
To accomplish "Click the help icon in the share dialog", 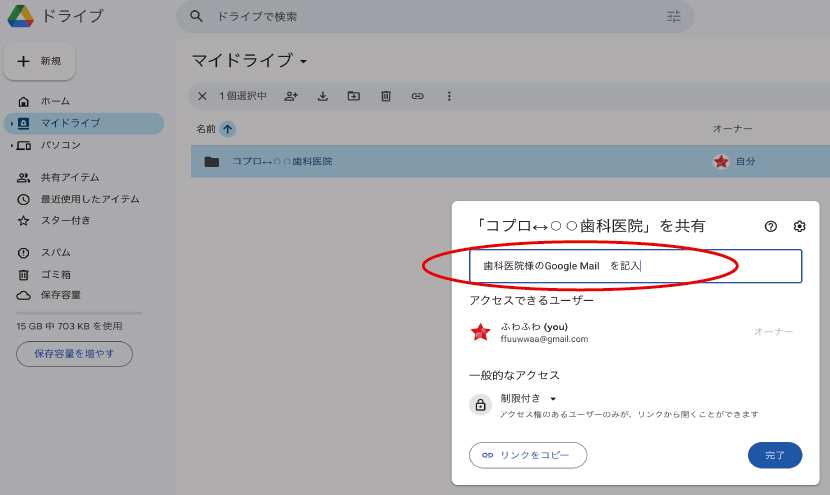I will (770, 226).
